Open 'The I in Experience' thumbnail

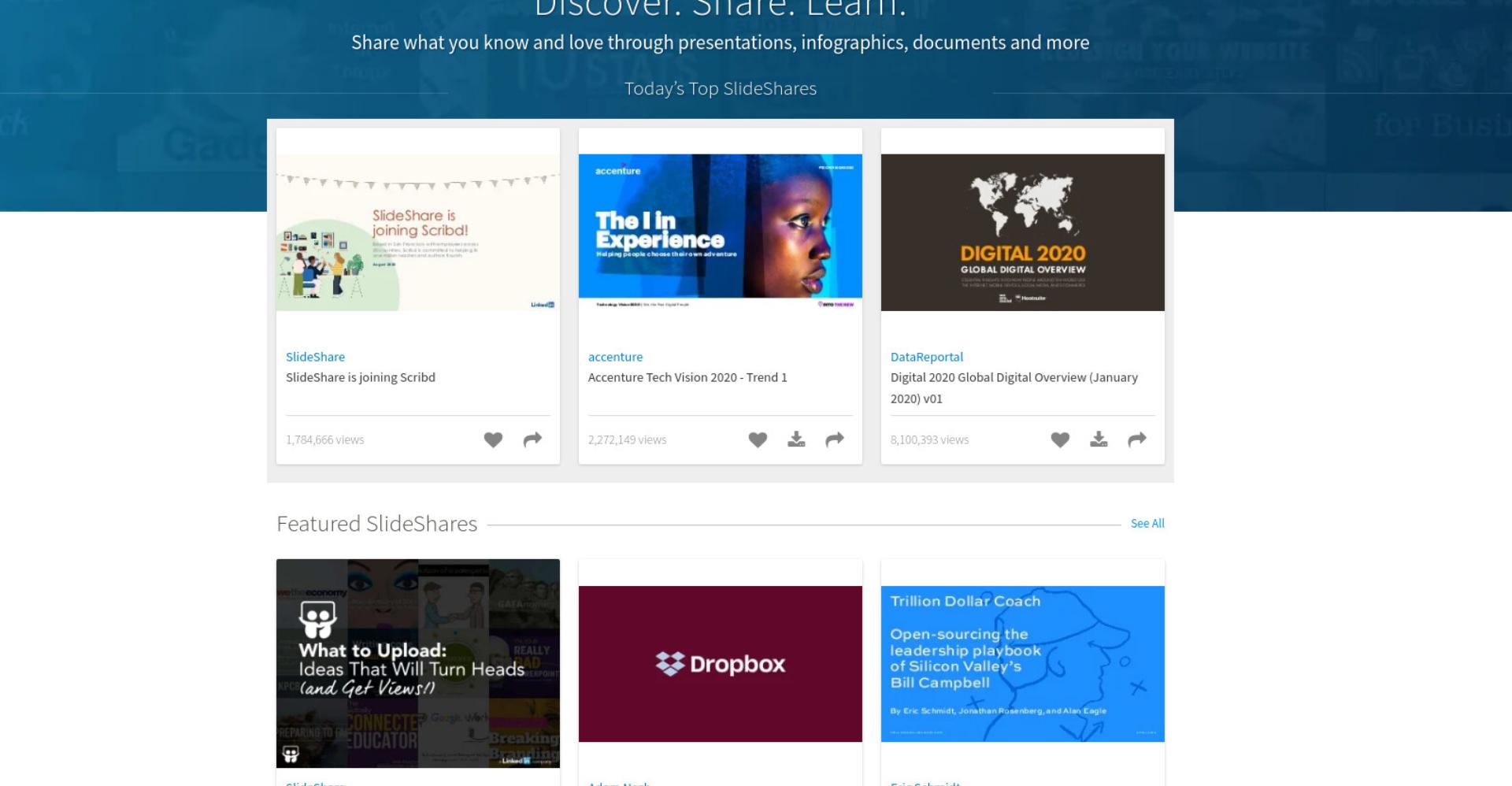[721, 232]
